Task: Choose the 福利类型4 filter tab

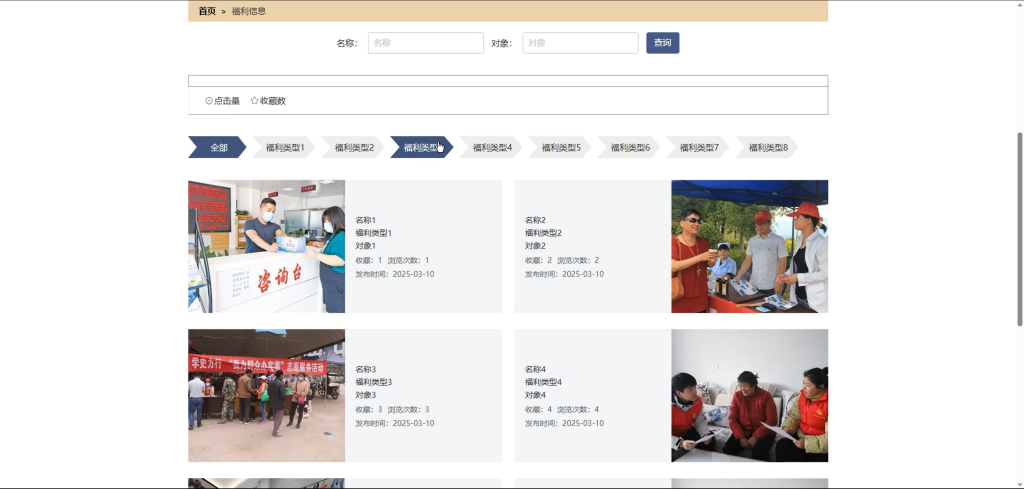Action: [x=492, y=148]
